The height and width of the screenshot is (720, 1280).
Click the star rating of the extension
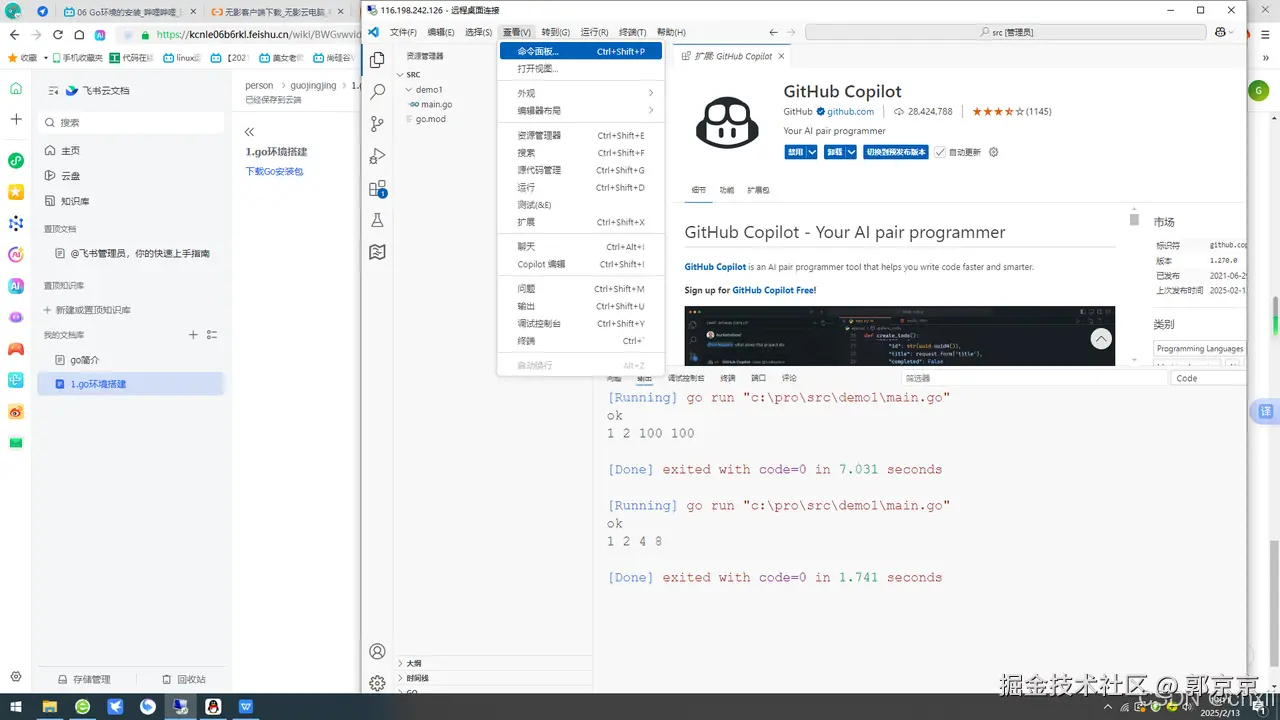pyautogui.click(x=998, y=111)
